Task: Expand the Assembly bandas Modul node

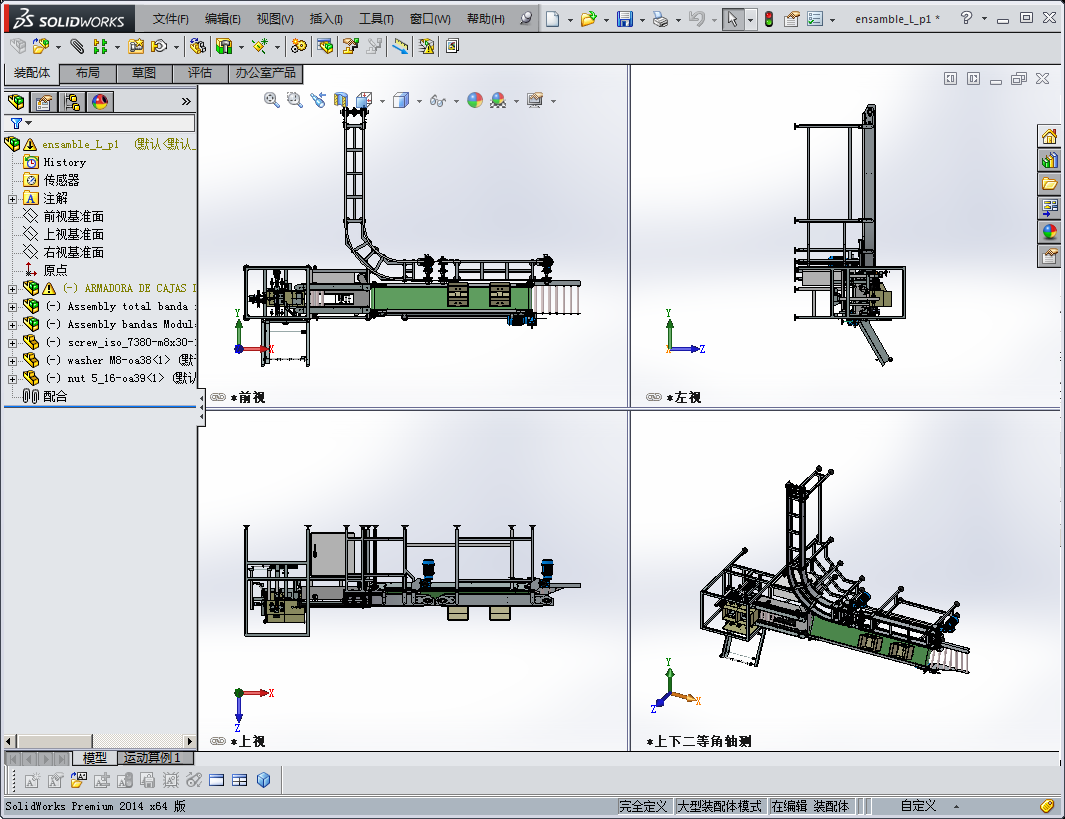Action: click(12, 325)
